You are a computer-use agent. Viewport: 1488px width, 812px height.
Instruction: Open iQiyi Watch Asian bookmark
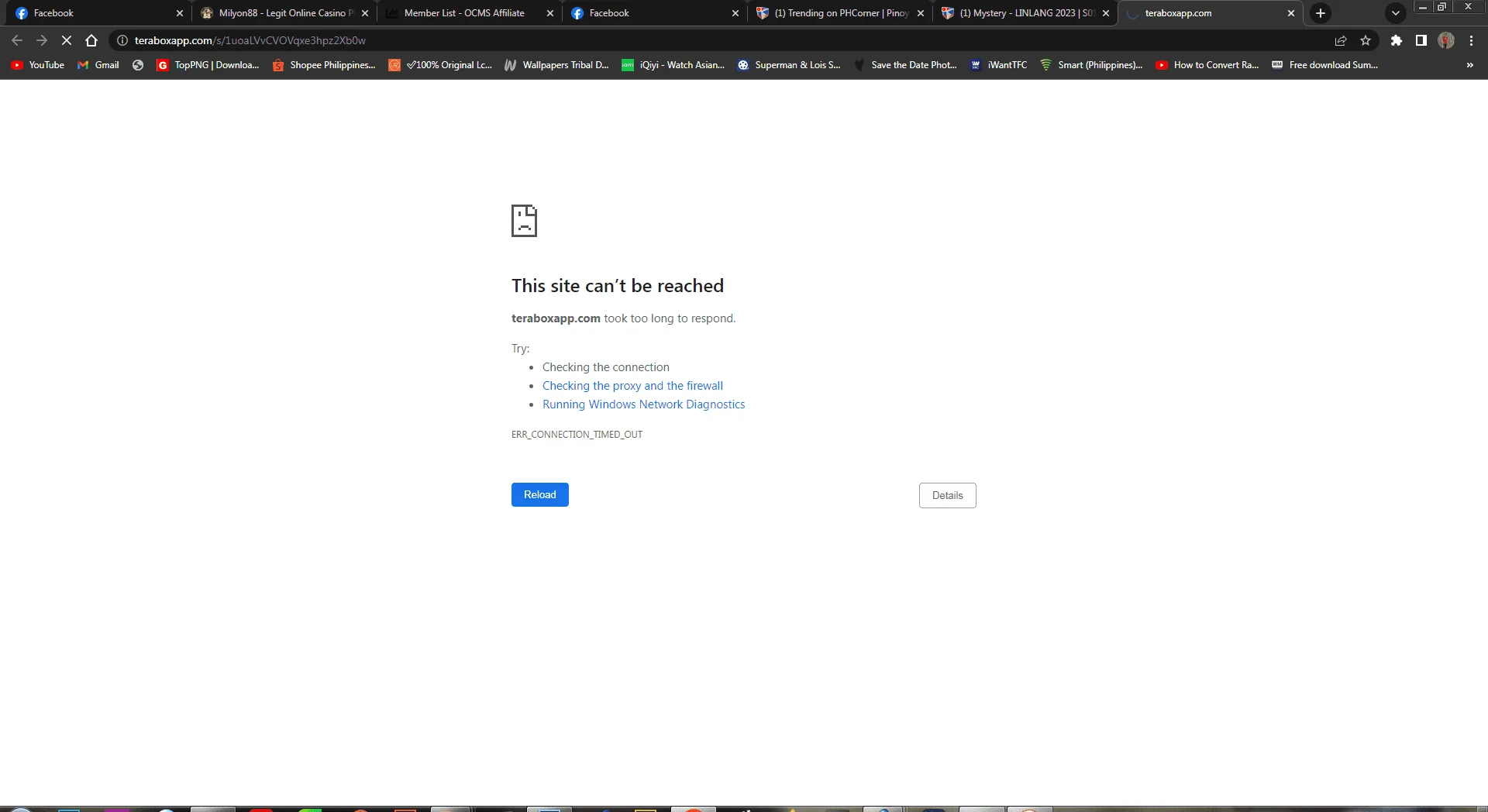click(673, 65)
